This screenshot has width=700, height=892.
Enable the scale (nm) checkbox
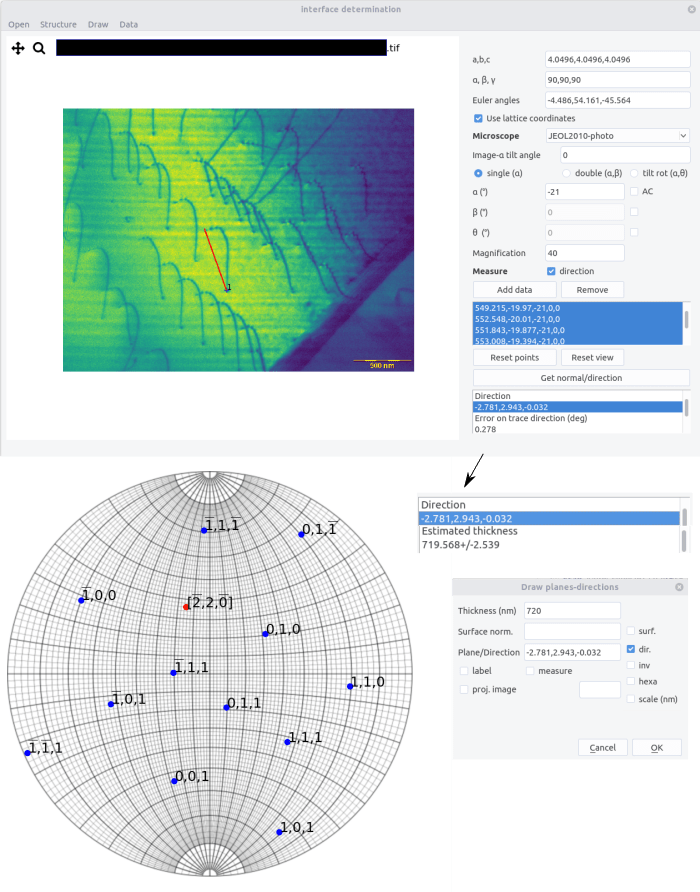631,699
